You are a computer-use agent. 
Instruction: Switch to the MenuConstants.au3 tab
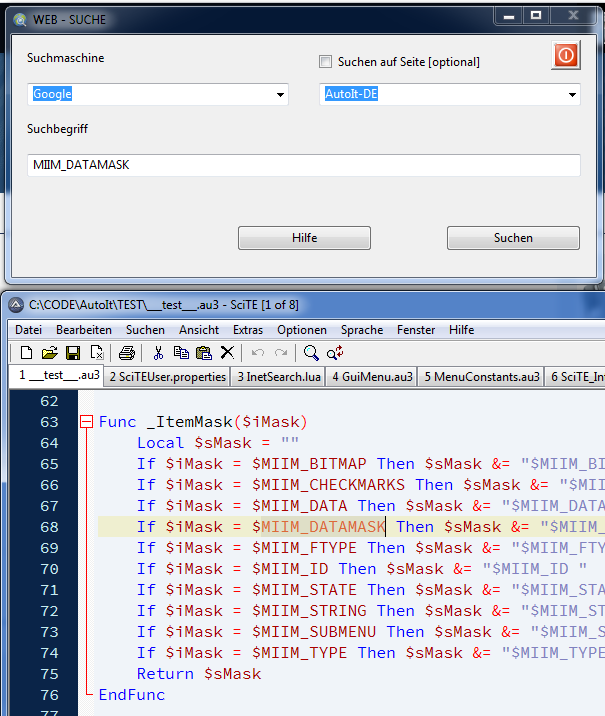(x=481, y=377)
